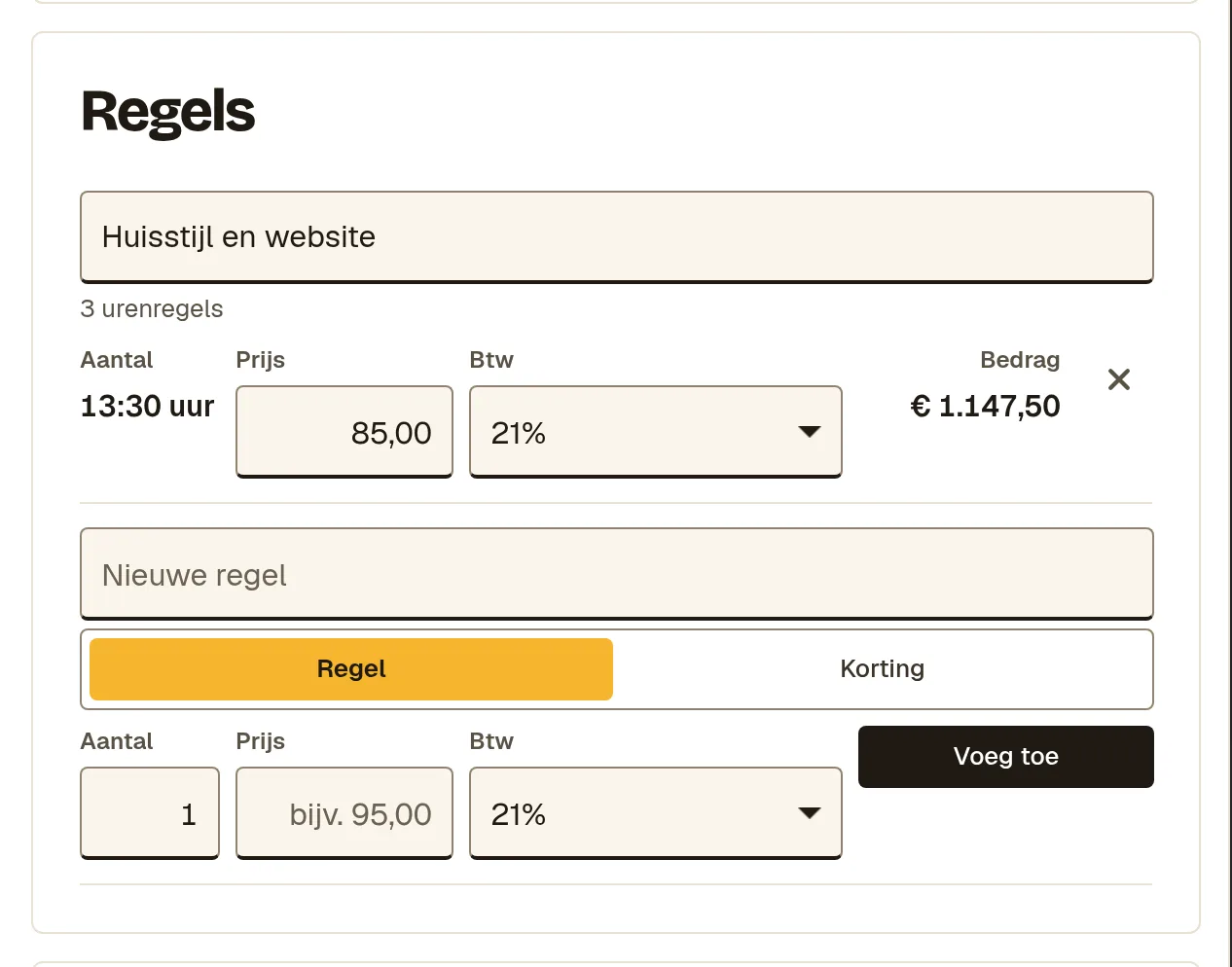Focus the Nieuwe regel description field
The image size is (1232, 967).
tap(617, 574)
